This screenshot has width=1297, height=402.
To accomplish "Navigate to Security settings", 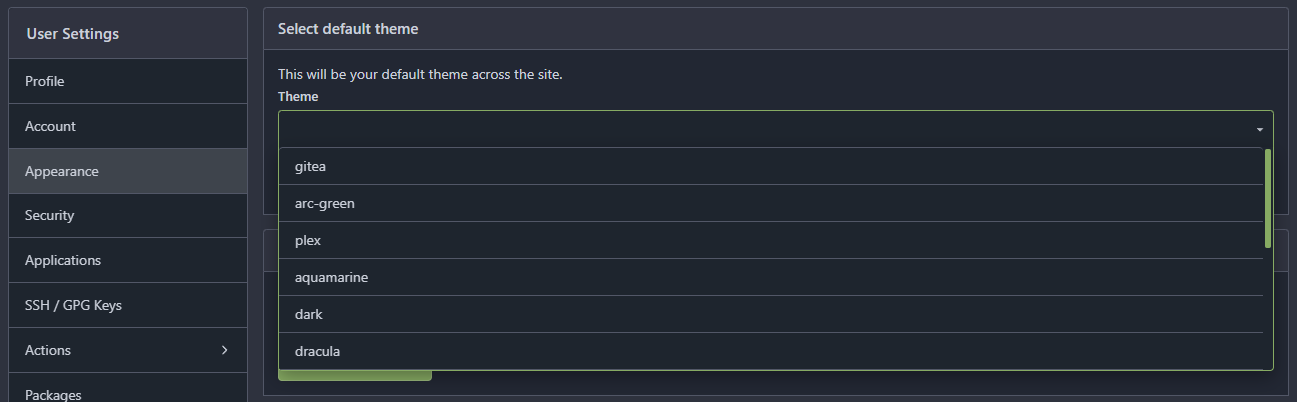I will coord(50,215).
